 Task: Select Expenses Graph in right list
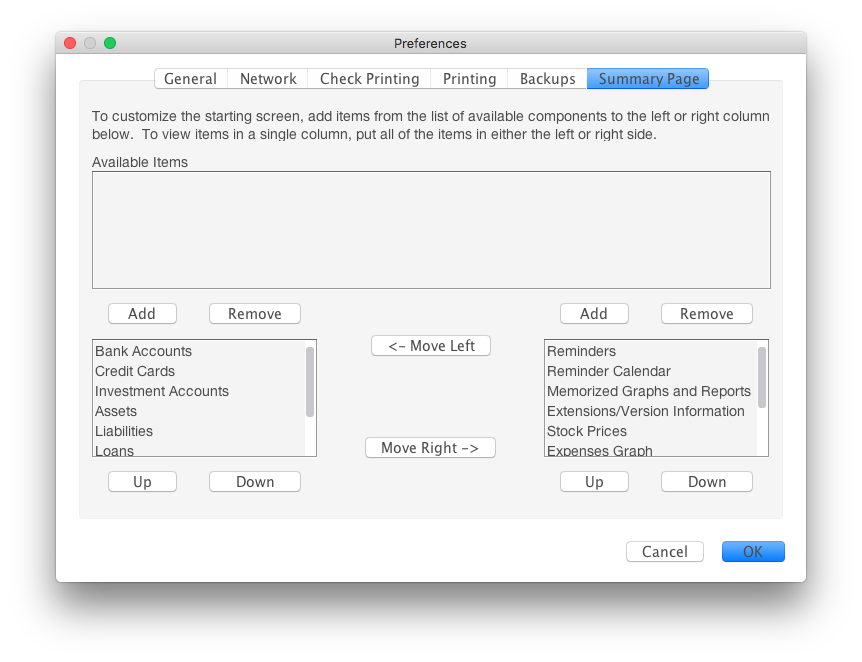(651, 449)
